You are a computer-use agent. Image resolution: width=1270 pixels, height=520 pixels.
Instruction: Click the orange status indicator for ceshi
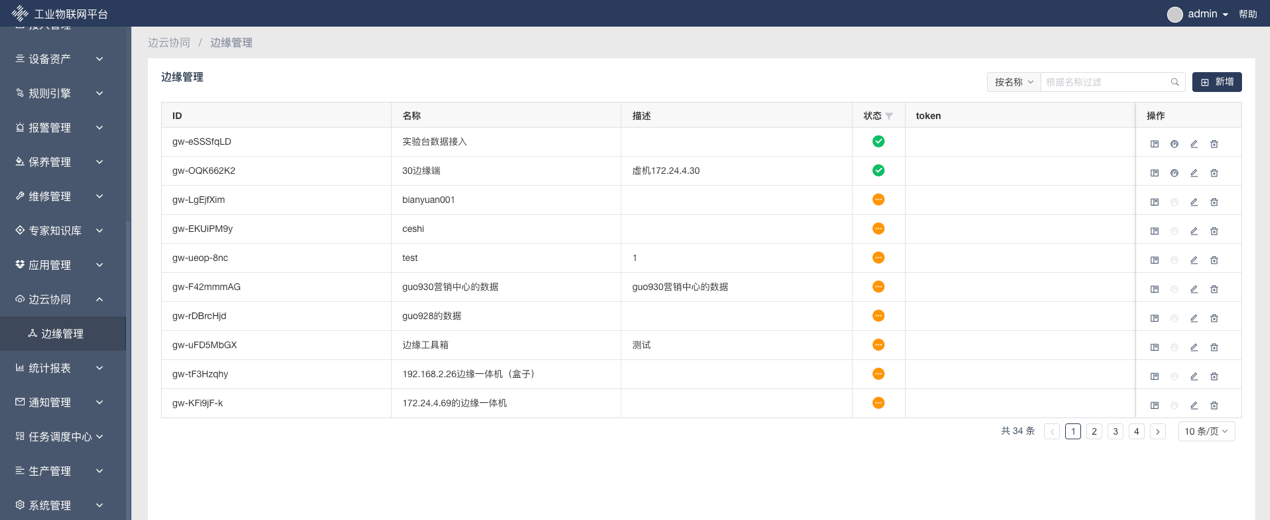pos(878,229)
